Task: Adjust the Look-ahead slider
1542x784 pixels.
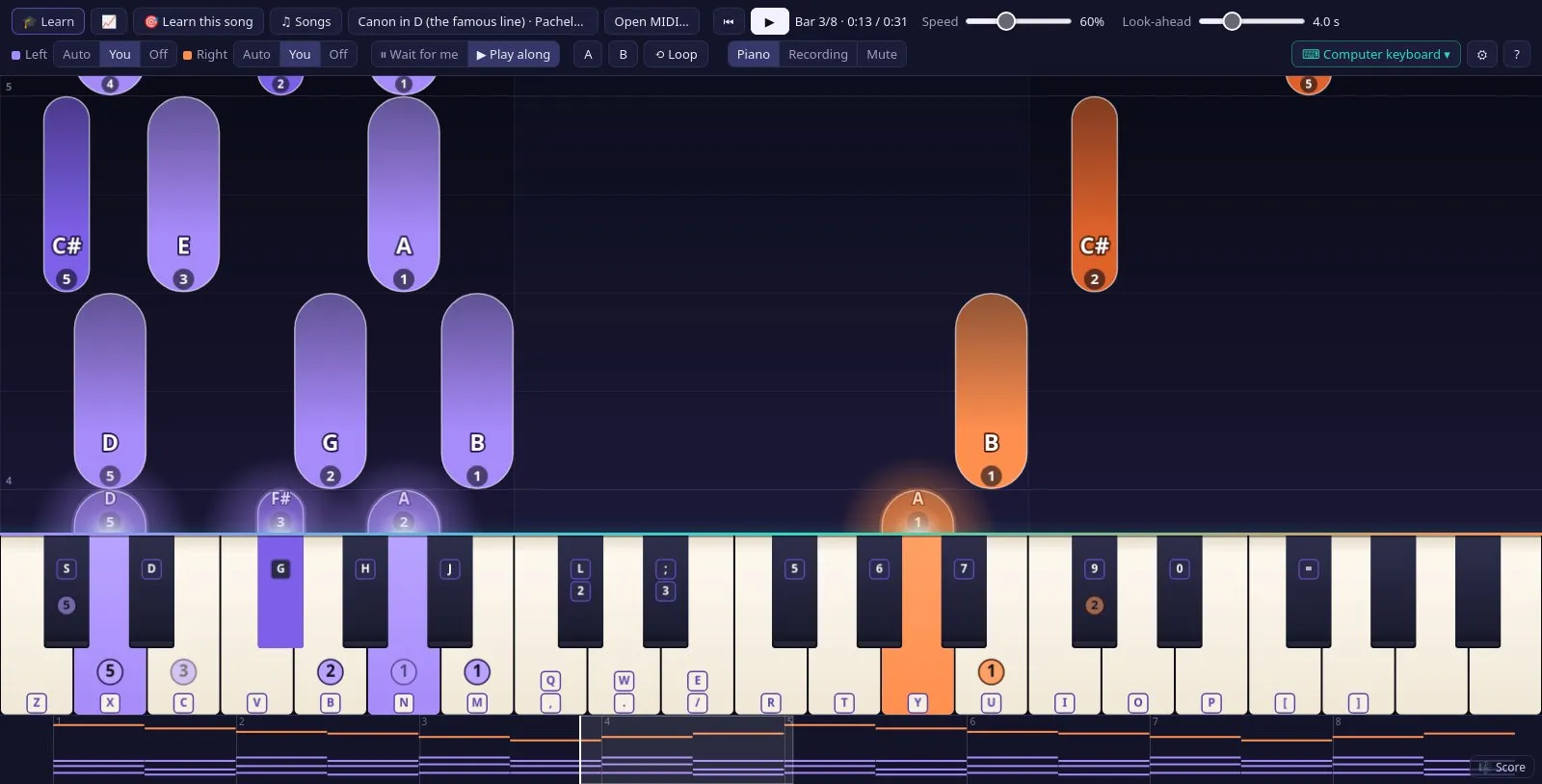Action: (1251, 21)
